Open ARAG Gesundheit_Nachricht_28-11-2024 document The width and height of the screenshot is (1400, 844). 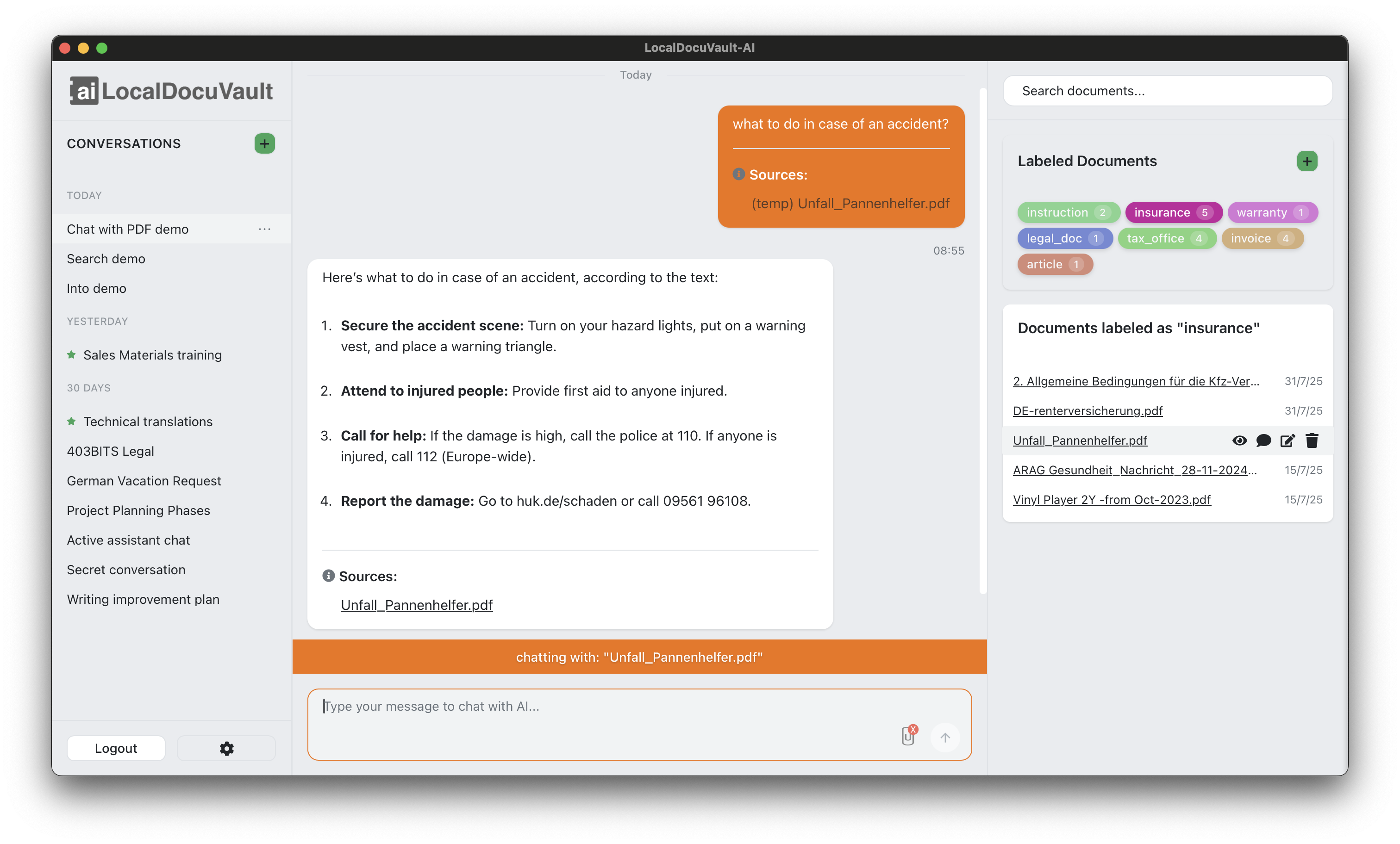click(x=1135, y=470)
